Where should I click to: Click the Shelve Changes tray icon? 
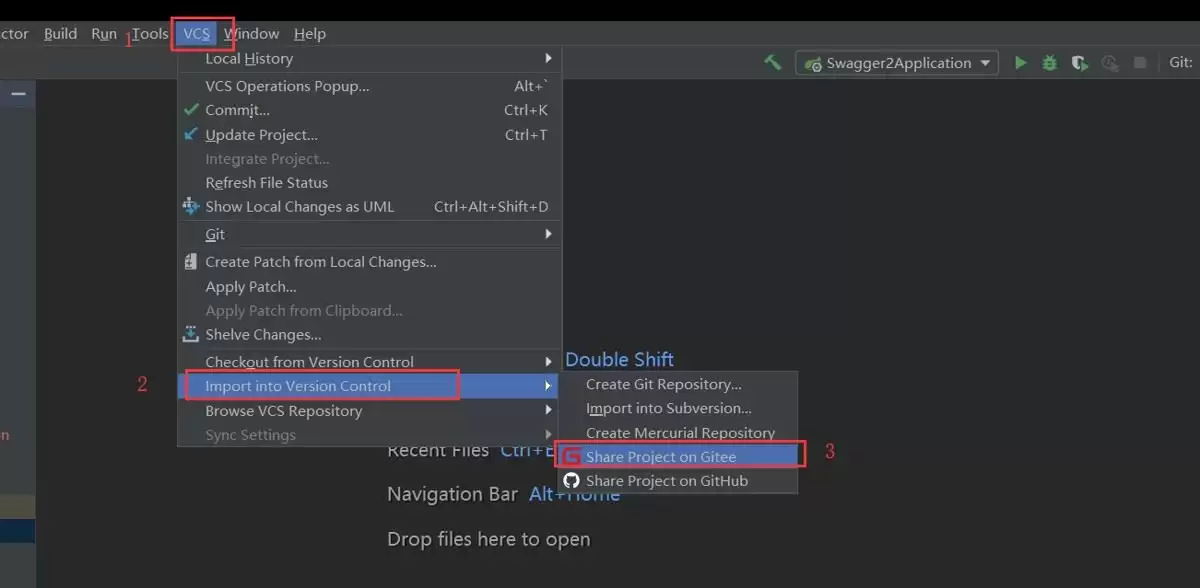pos(191,334)
